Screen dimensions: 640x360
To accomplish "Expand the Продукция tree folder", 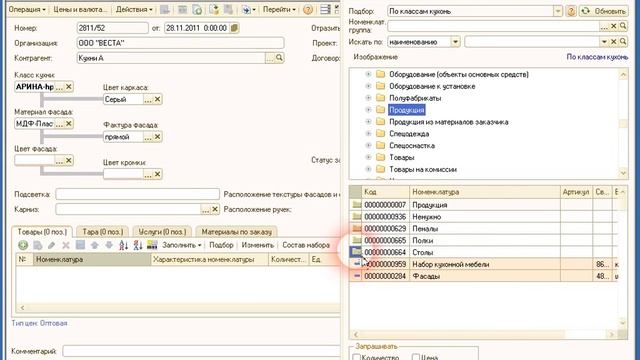I will coord(368,110).
